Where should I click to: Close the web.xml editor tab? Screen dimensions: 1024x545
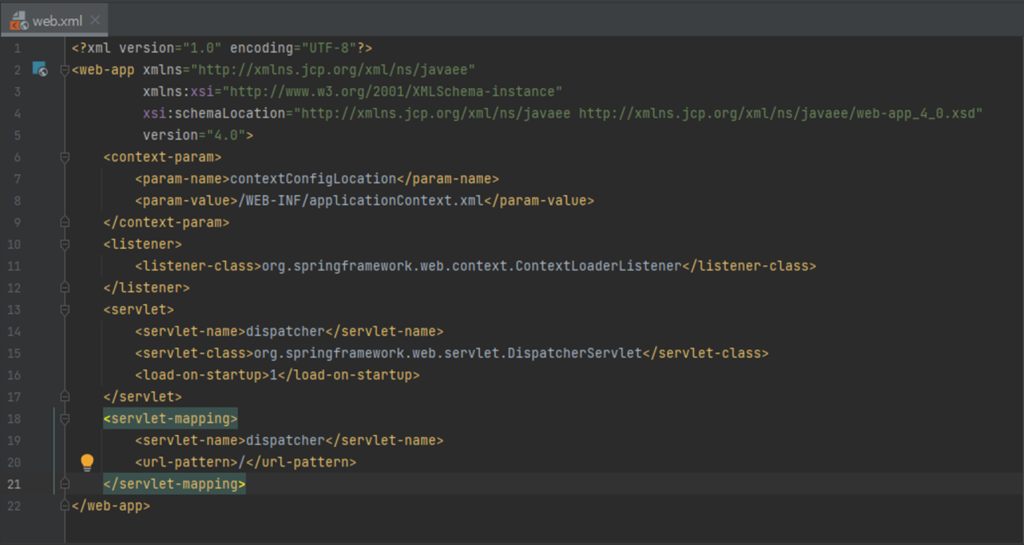pos(95,20)
